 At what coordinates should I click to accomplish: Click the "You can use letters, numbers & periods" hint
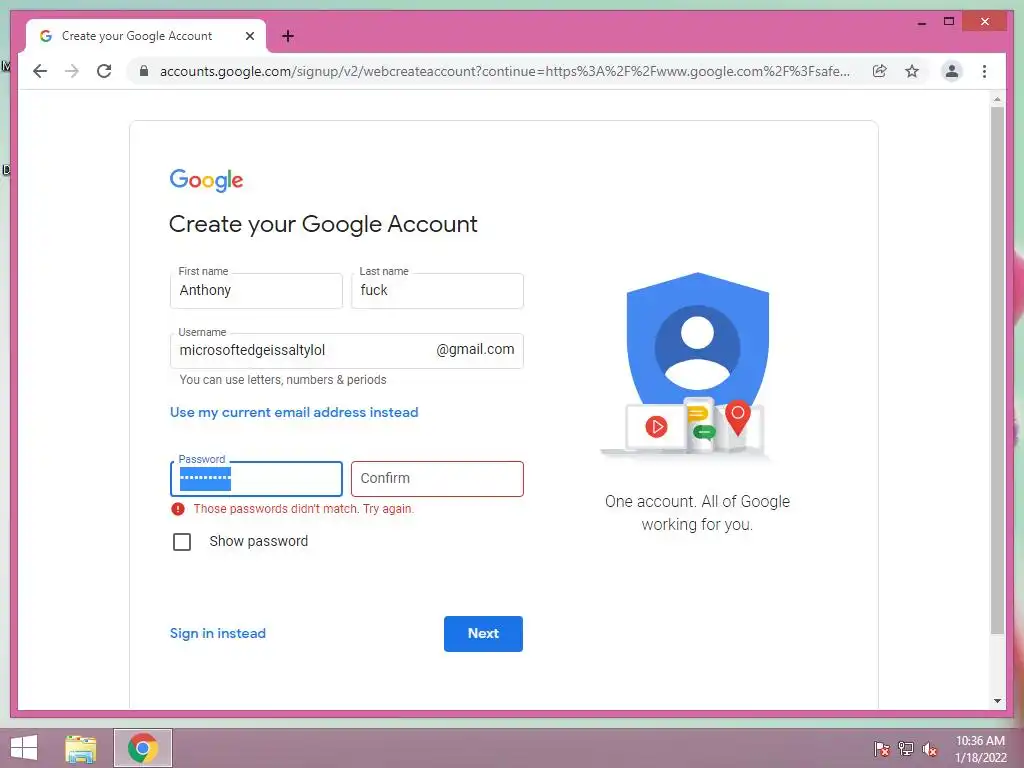[x=283, y=379]
